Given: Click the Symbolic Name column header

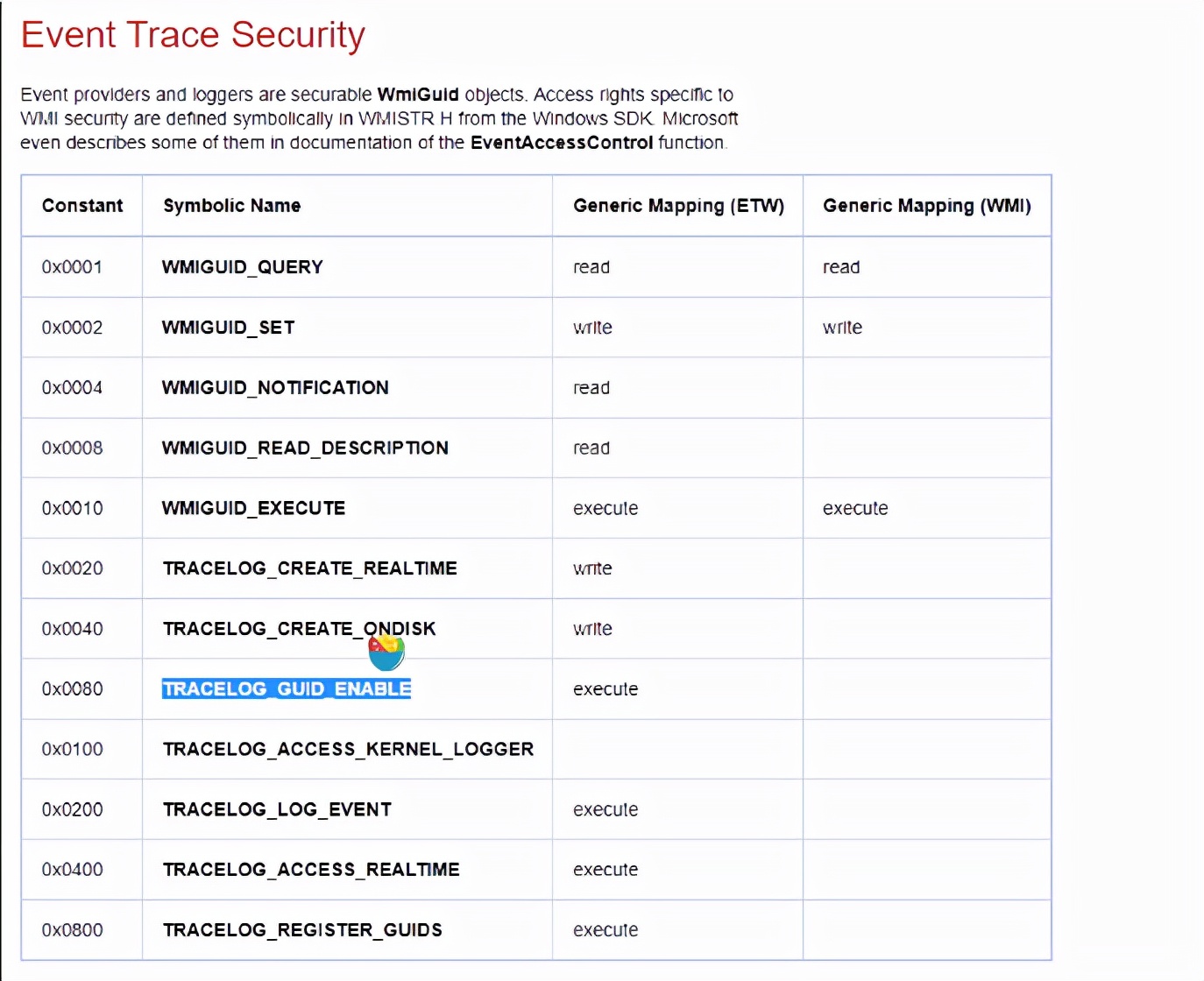Looking at the screenshot, I should tap(231, 206).
